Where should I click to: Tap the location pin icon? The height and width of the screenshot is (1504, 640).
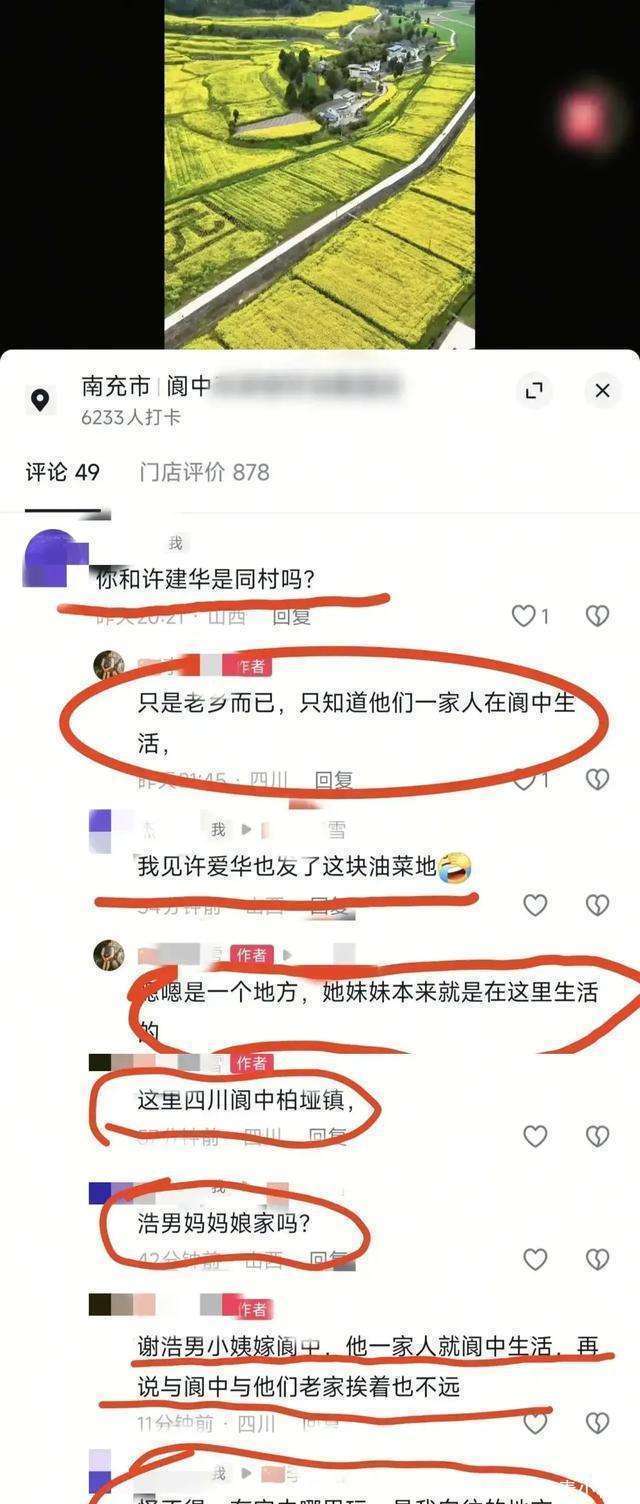click(40, 401)
